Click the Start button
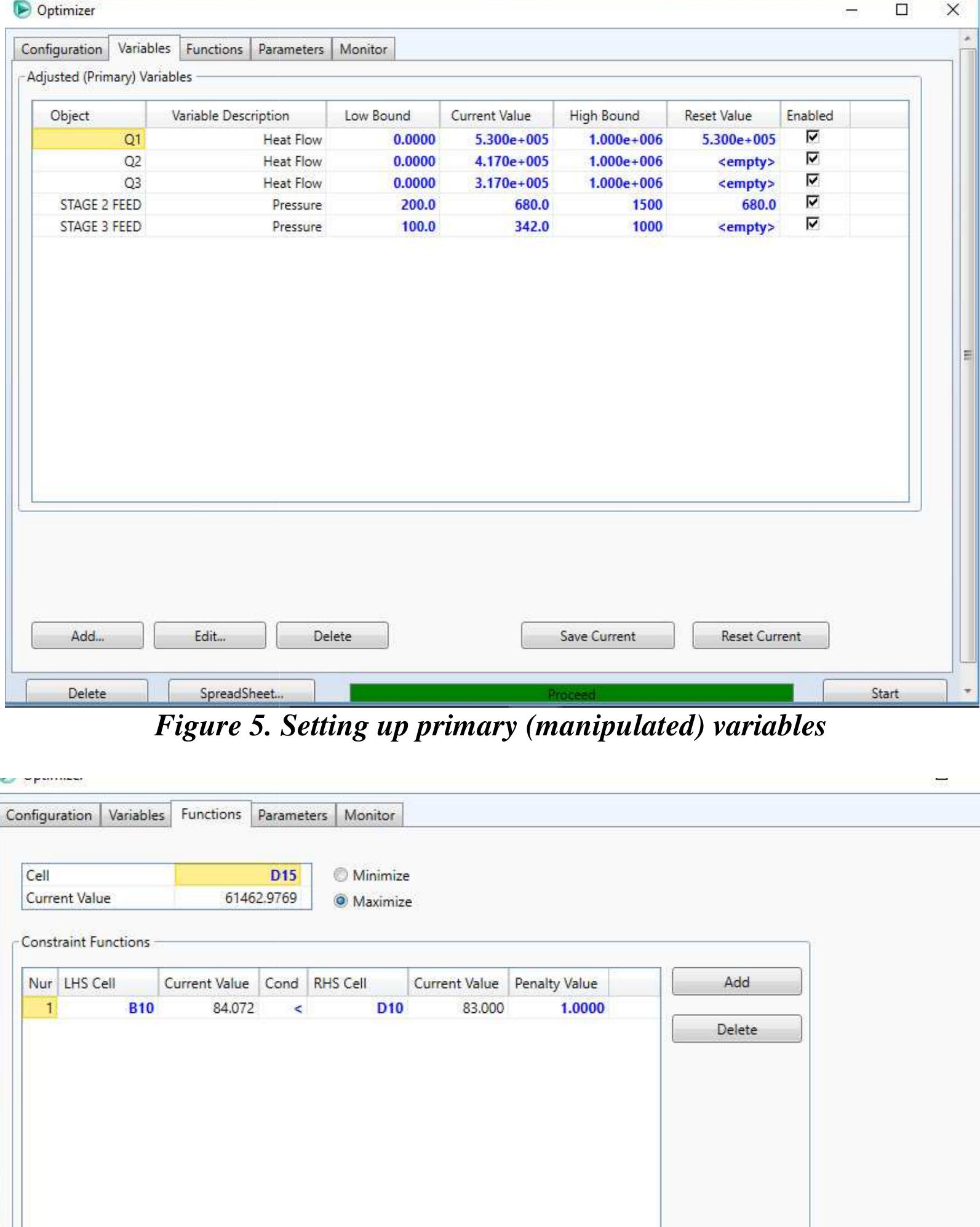 click(885, 692)
